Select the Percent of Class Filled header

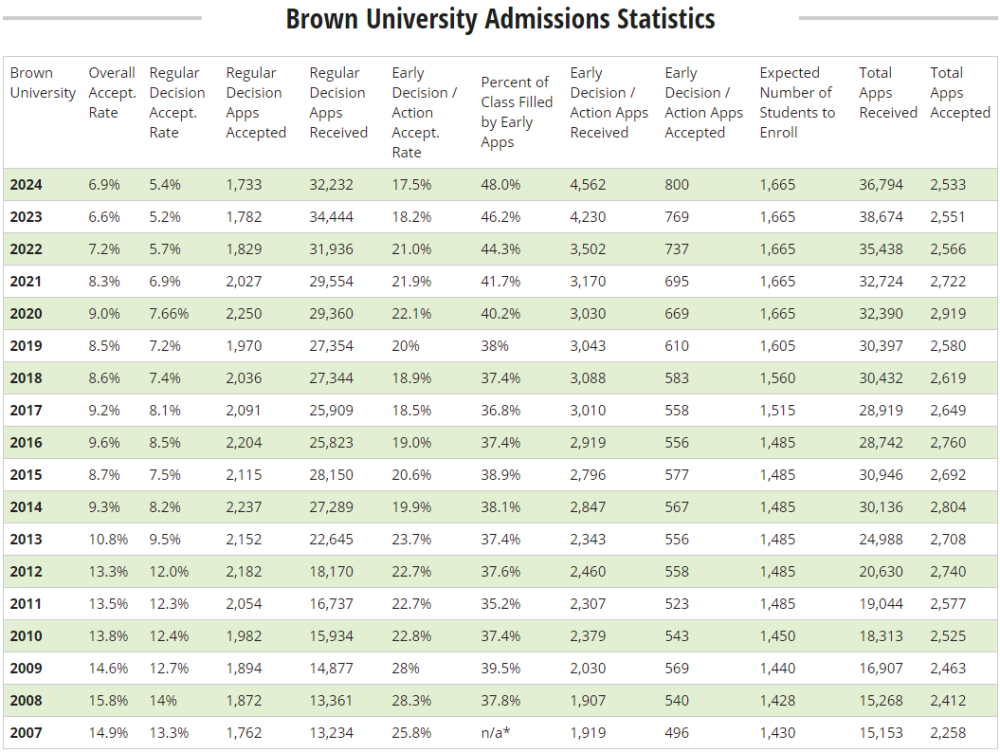(516, 112)
